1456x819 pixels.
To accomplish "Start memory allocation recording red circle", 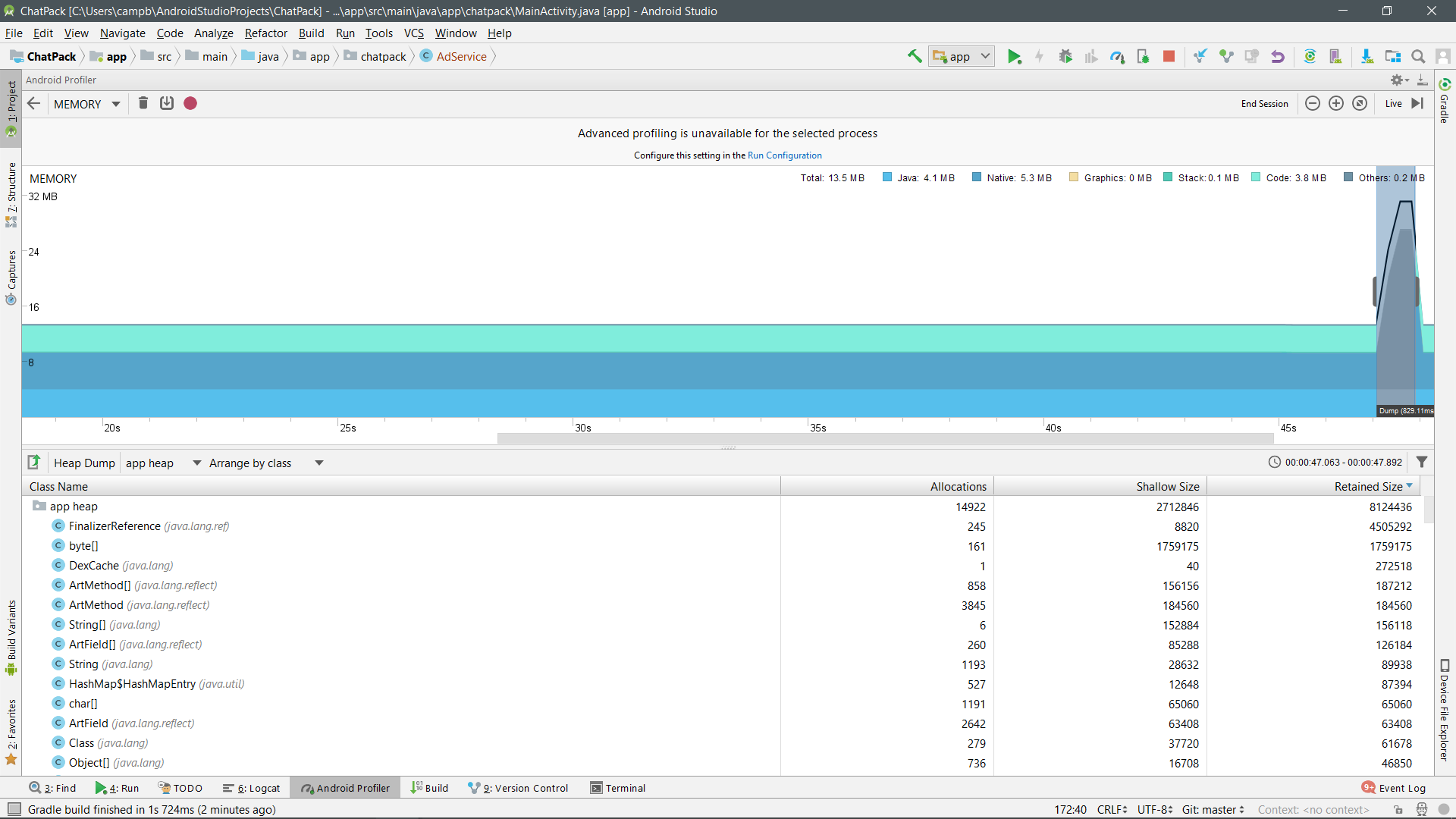I will [190, 104].
